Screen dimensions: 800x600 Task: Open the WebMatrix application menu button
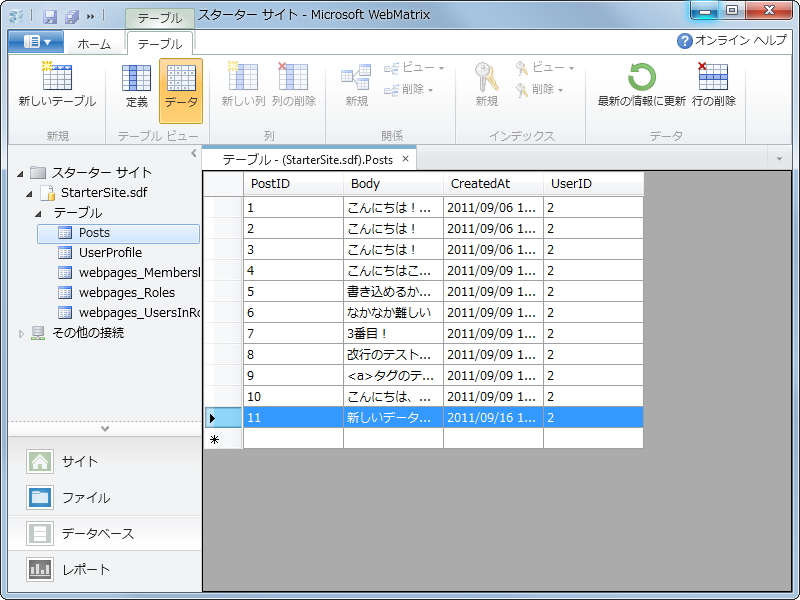pyautogui.click(x=36, y=42)
